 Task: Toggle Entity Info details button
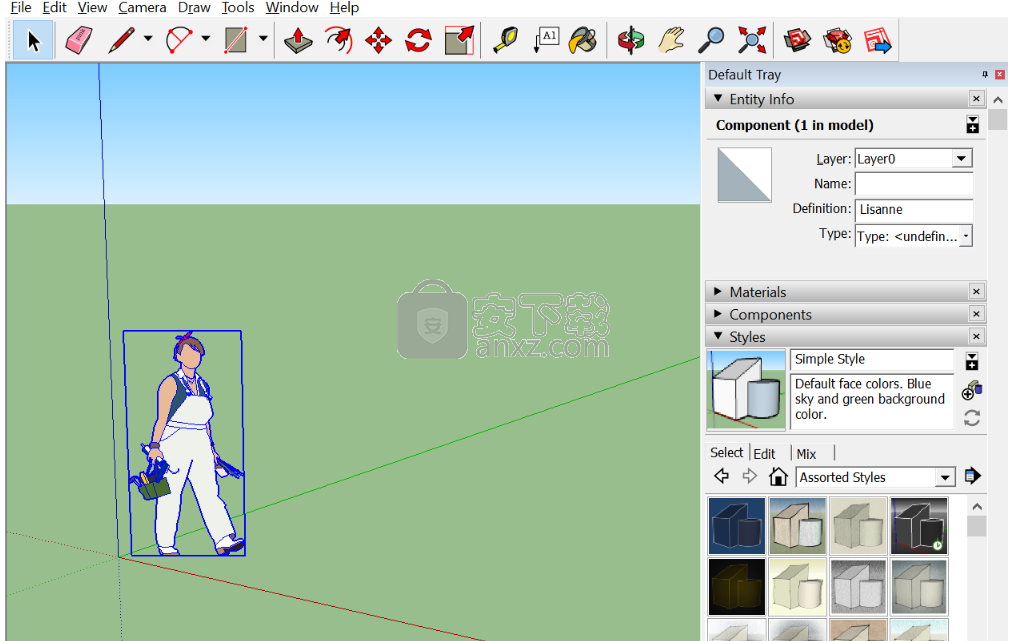pyautogui.click(x=973, y=125)
